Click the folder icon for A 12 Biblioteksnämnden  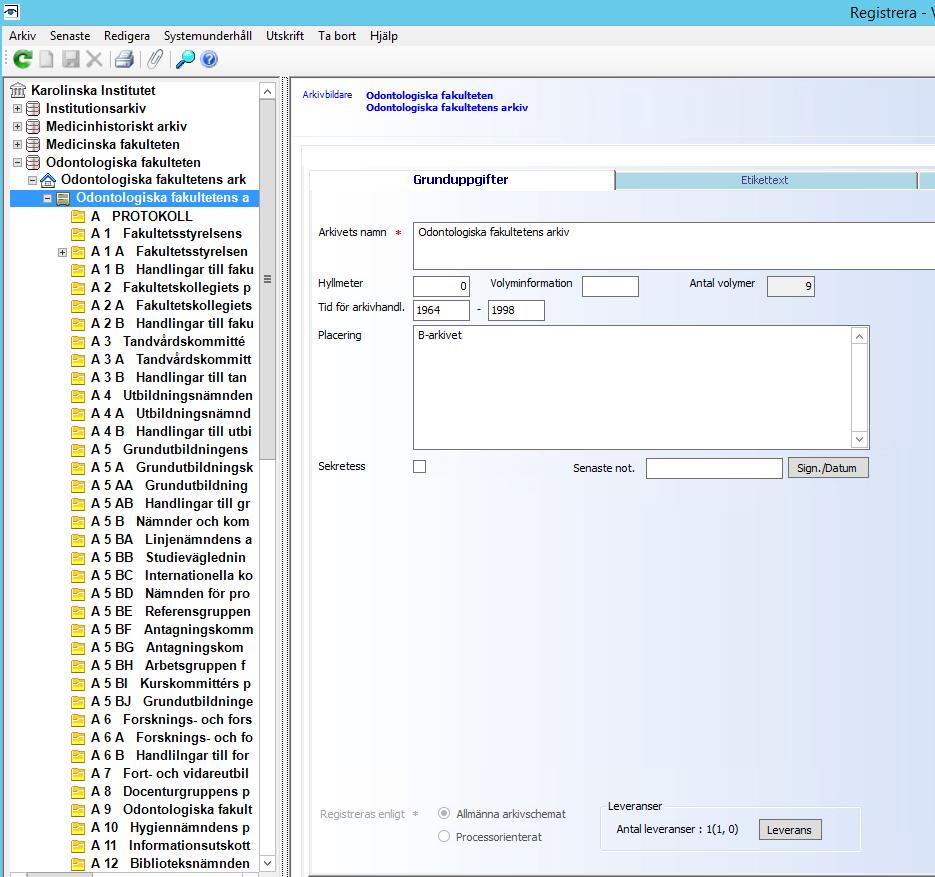(78, 864)
